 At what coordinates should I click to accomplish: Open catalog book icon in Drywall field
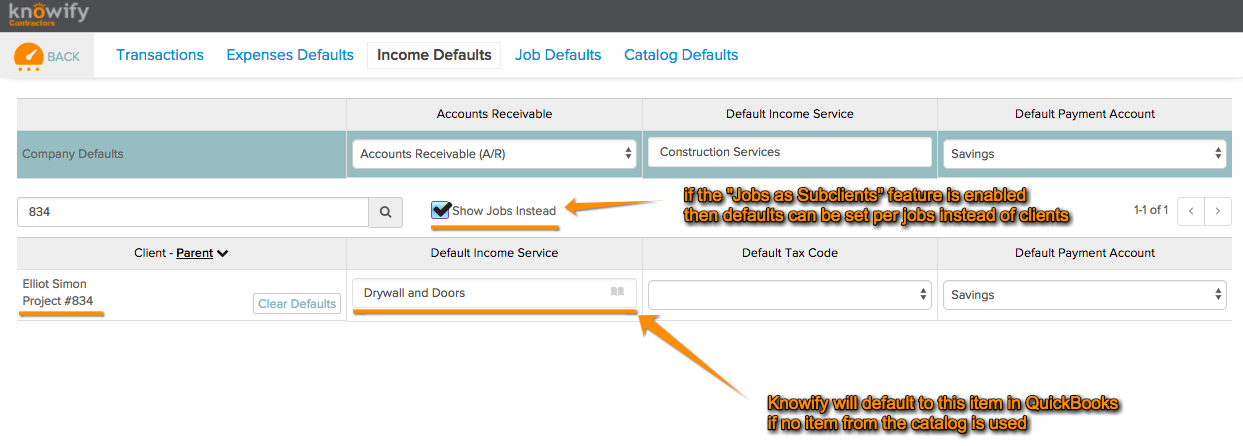coord(617,293)
